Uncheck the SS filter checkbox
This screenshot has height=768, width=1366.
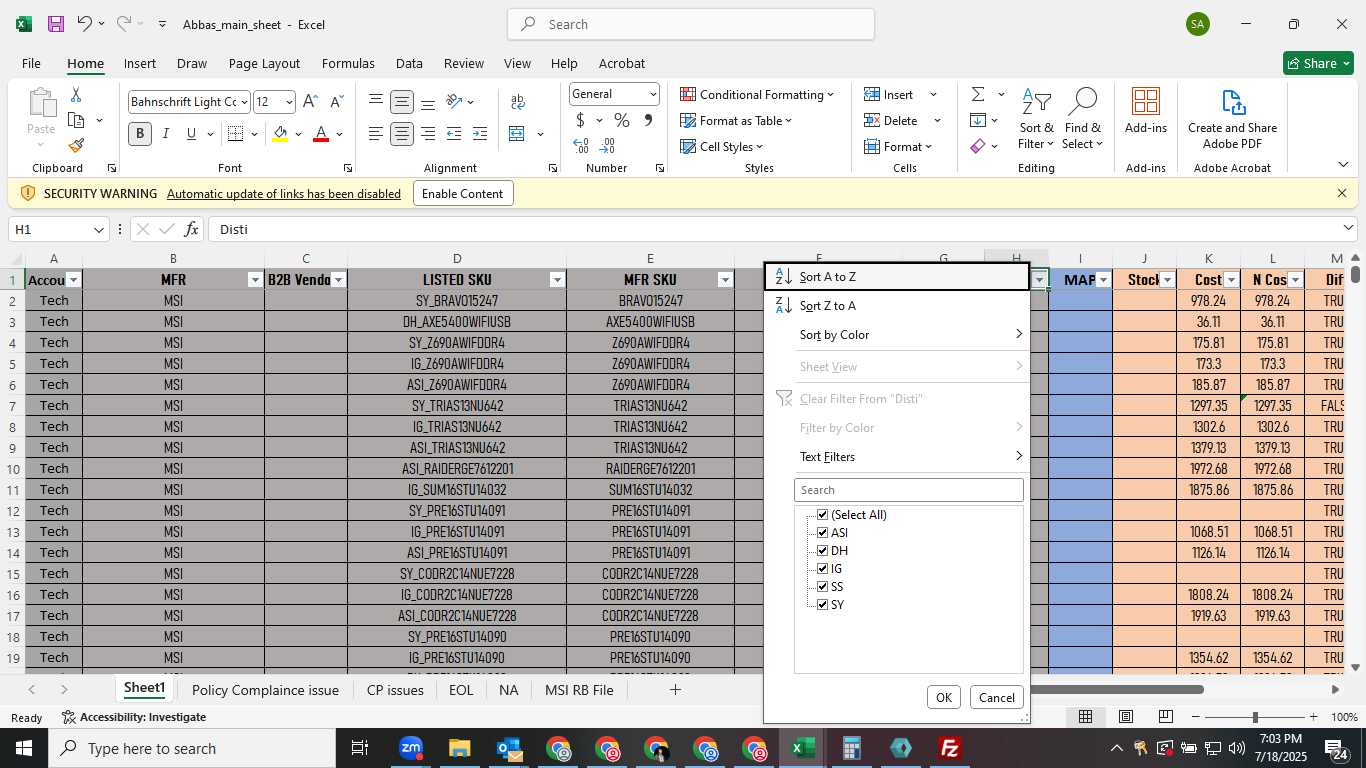(823, 587)
